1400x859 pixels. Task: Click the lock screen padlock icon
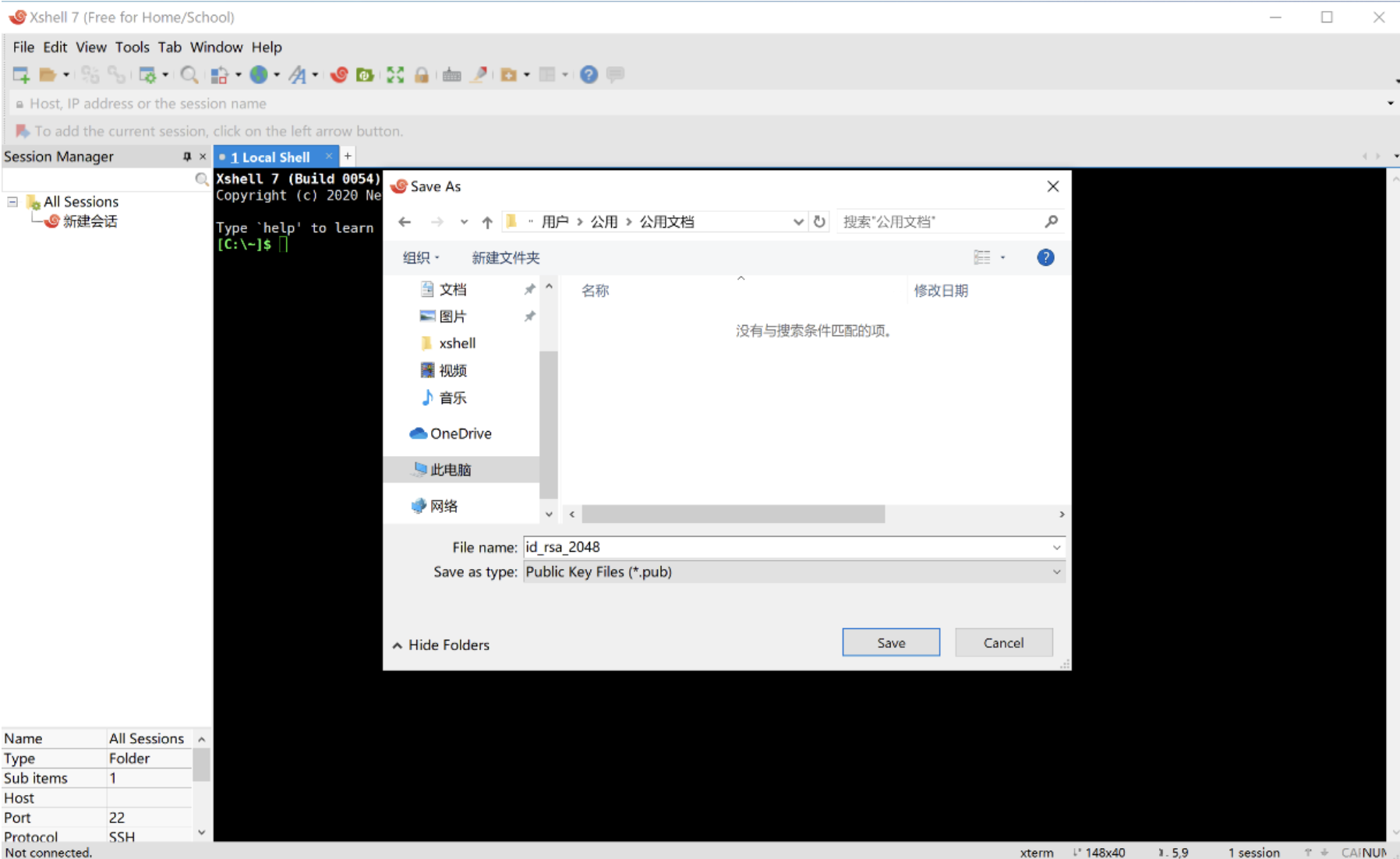(421, 75)
